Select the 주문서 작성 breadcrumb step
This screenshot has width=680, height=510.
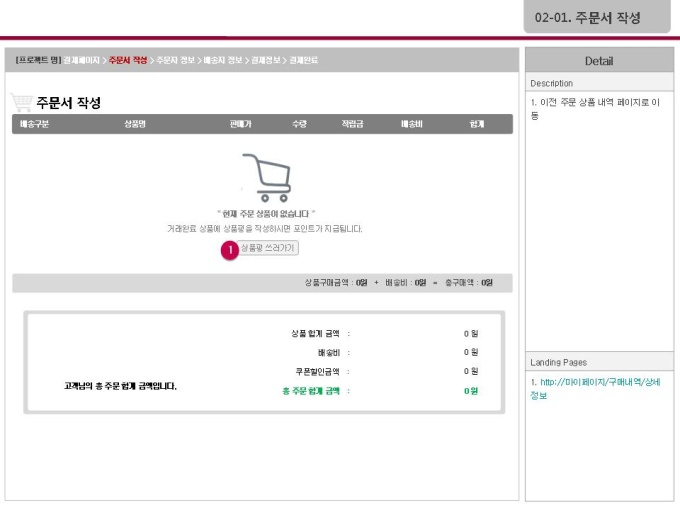click(127, 61)
